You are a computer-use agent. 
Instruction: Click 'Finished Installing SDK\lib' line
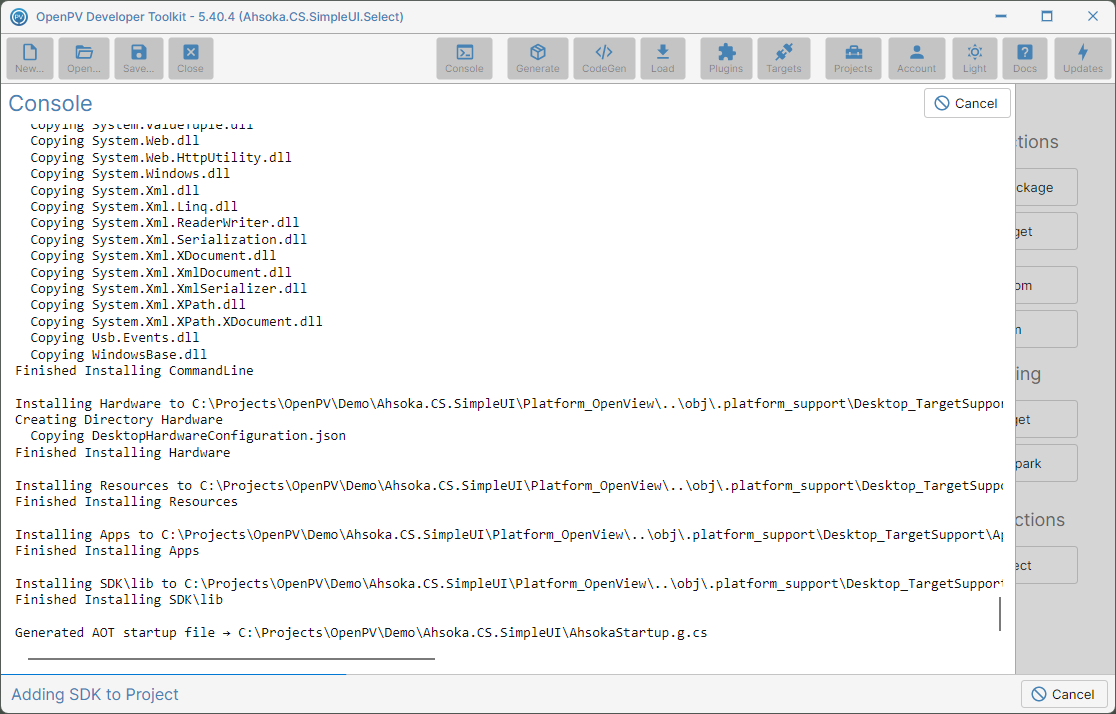coord(119,599)
